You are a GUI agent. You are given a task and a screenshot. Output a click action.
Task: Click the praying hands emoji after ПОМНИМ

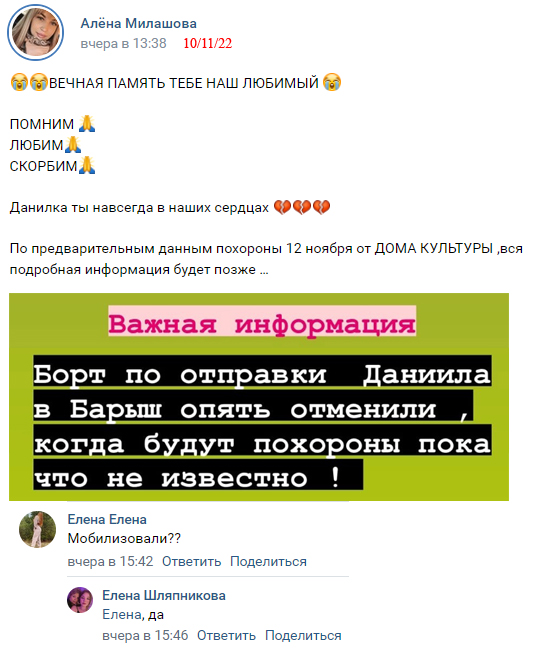coord(87,124)
